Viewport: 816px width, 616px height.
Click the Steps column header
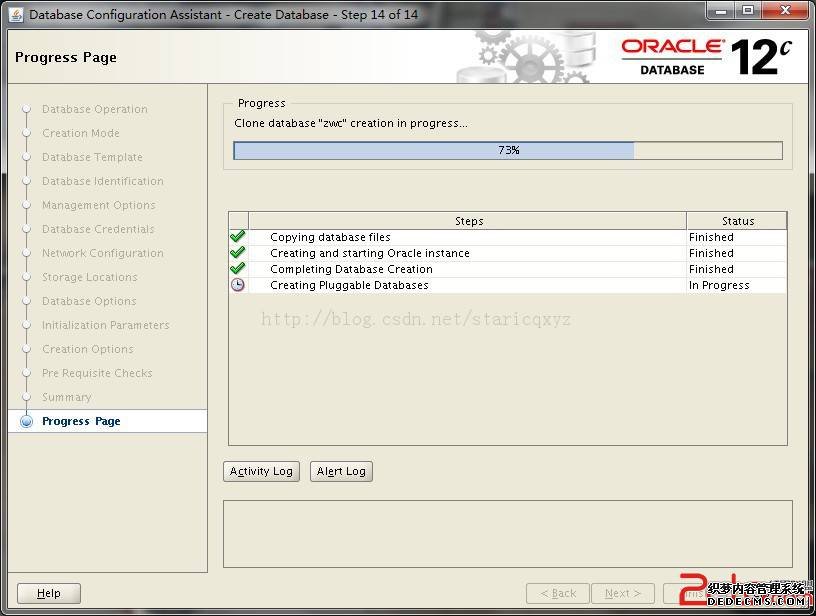click(468, 221)
